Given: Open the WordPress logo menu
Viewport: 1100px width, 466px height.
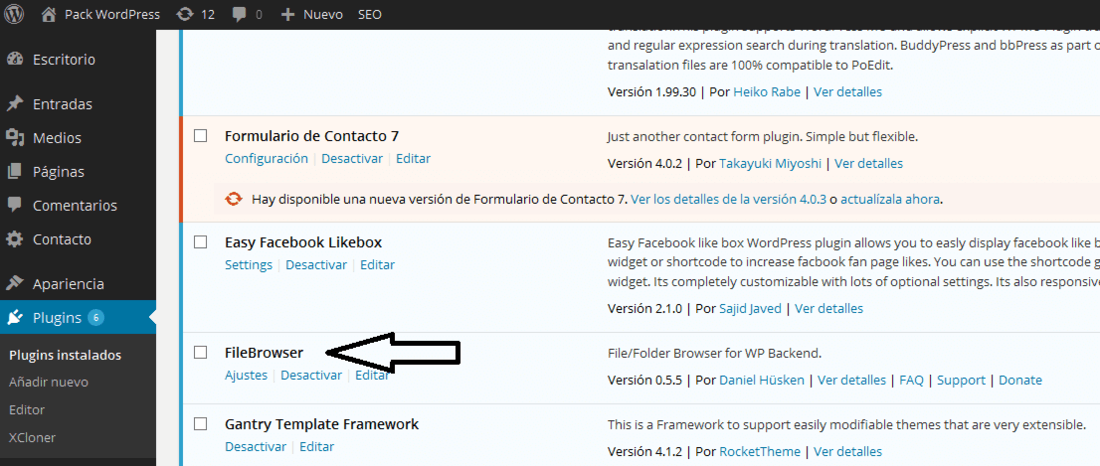Looking at the screenshot, I should [14, 14].
